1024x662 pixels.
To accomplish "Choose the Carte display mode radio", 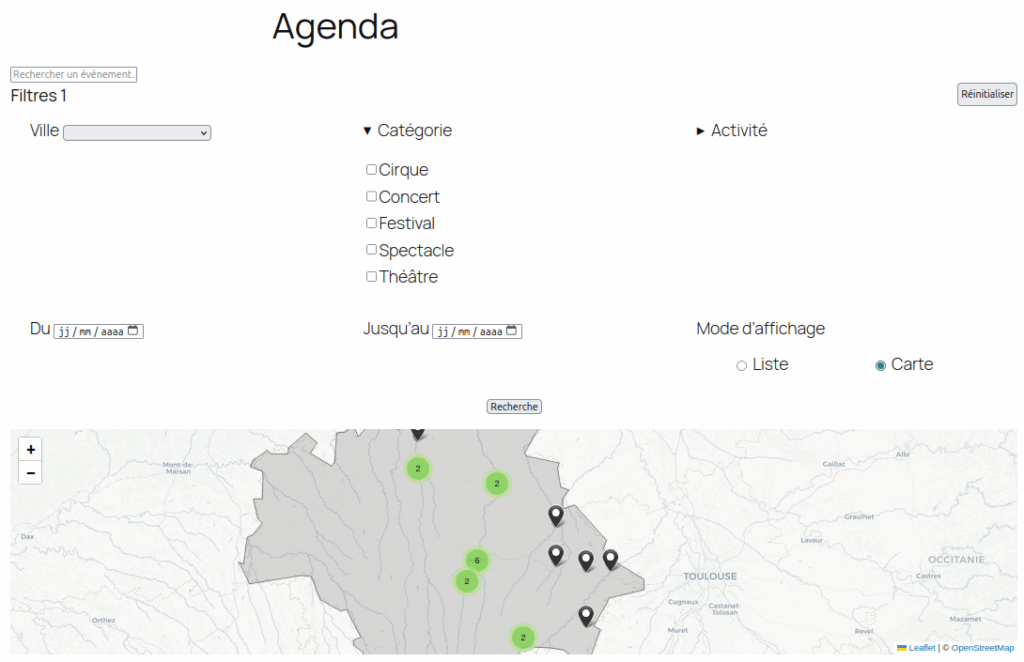I will (881, 366).
